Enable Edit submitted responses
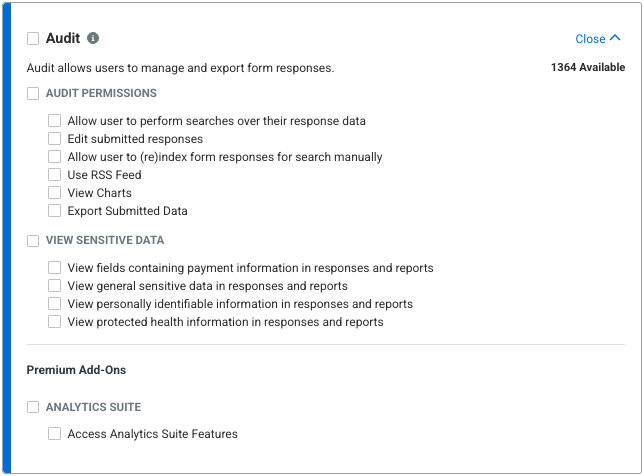The image size is (644, 476). (x=55, y=139)
